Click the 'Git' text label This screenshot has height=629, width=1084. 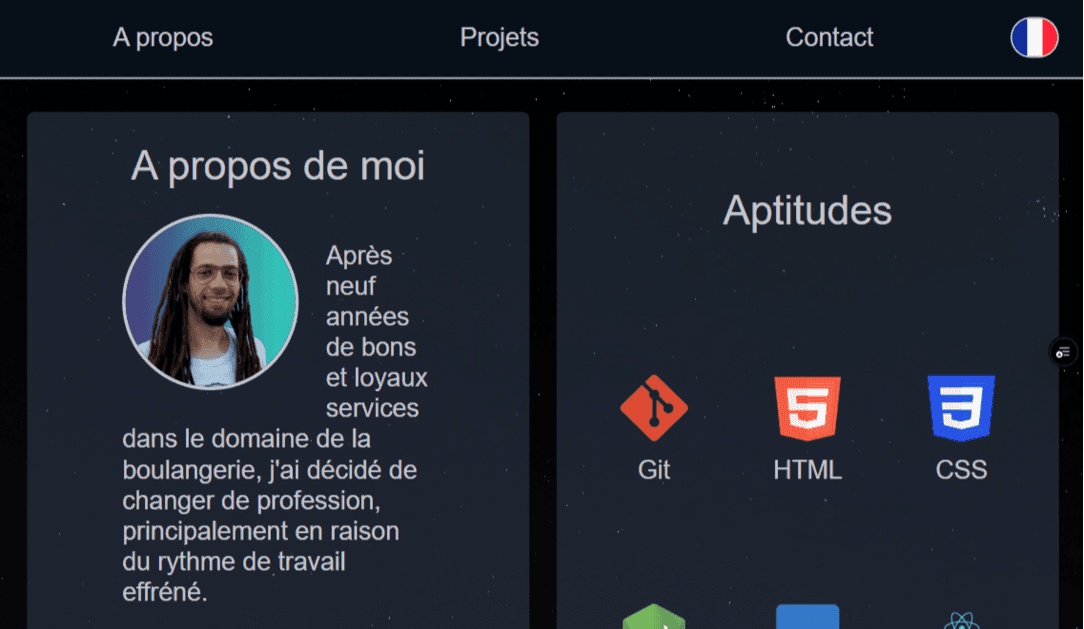point(654,470)
